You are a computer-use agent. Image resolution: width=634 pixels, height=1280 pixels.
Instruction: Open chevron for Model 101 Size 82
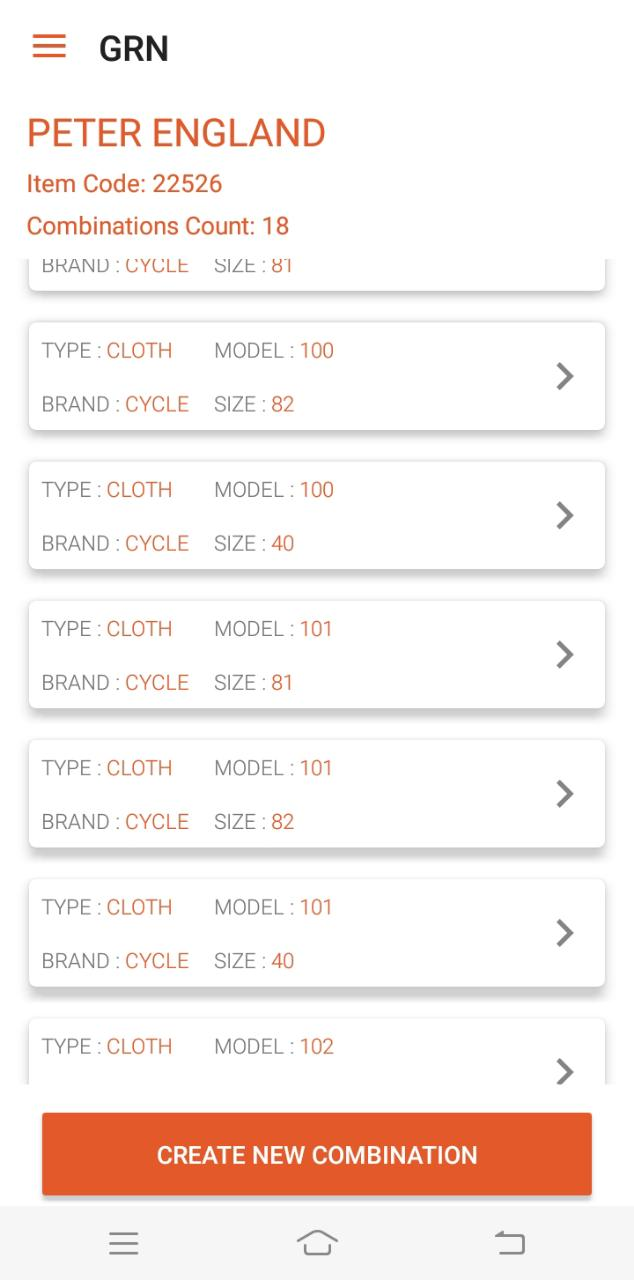[565, 793]
